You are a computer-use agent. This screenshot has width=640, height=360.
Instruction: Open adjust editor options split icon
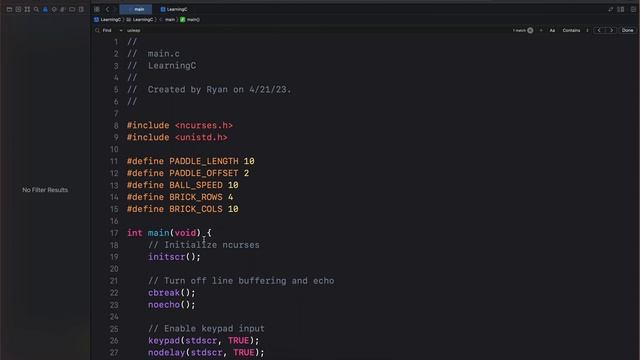(x=621, y=9)
